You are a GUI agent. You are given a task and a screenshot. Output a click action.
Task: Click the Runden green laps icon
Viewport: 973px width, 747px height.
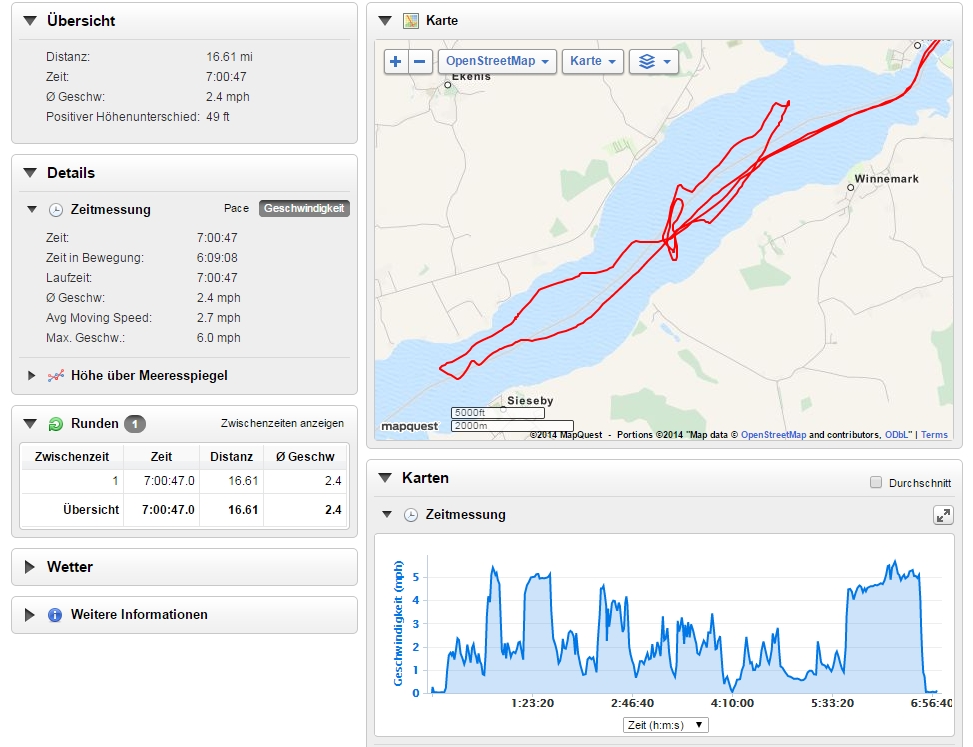56,424
